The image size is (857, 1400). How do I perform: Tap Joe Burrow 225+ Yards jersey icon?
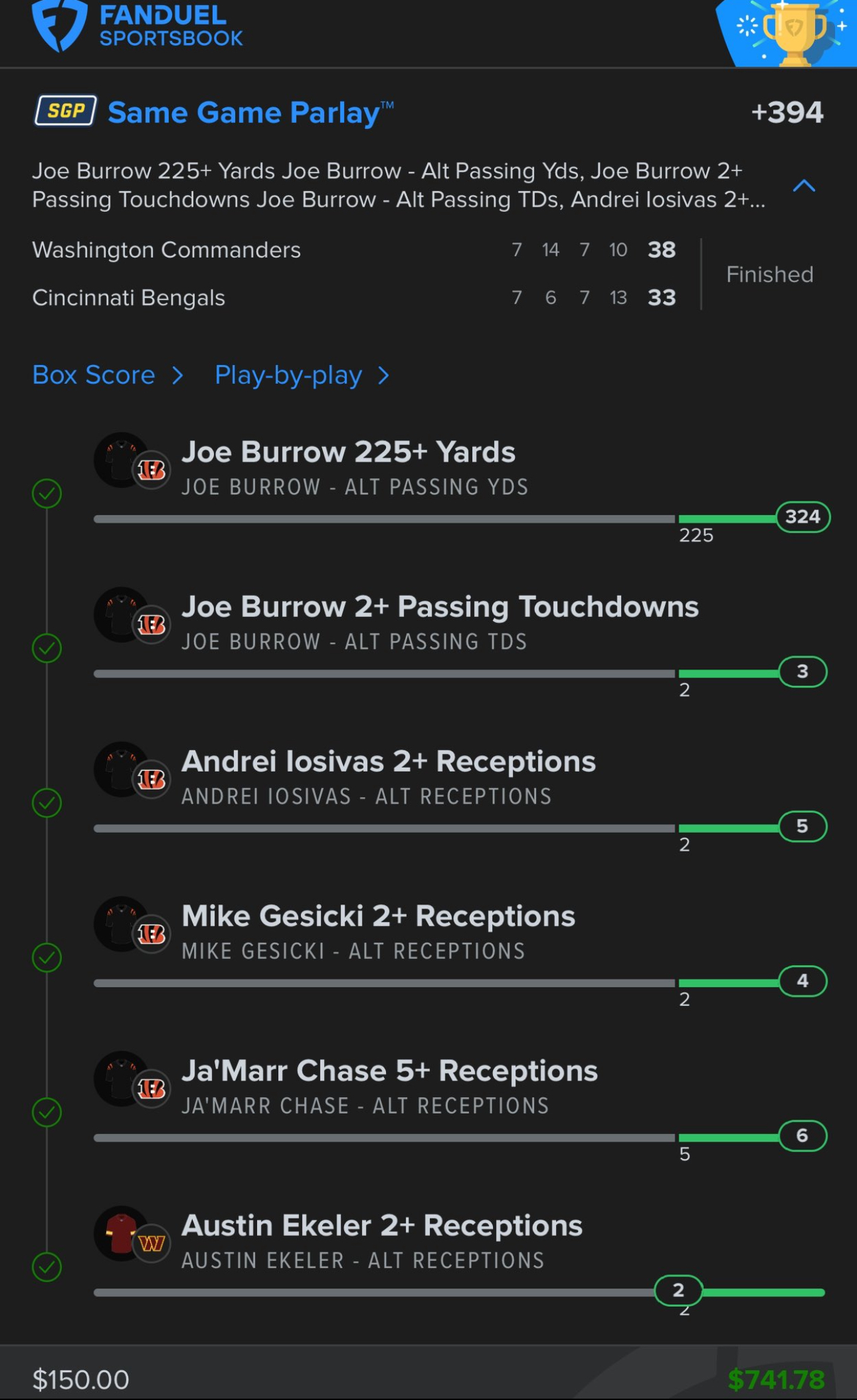tap(132, 462)
